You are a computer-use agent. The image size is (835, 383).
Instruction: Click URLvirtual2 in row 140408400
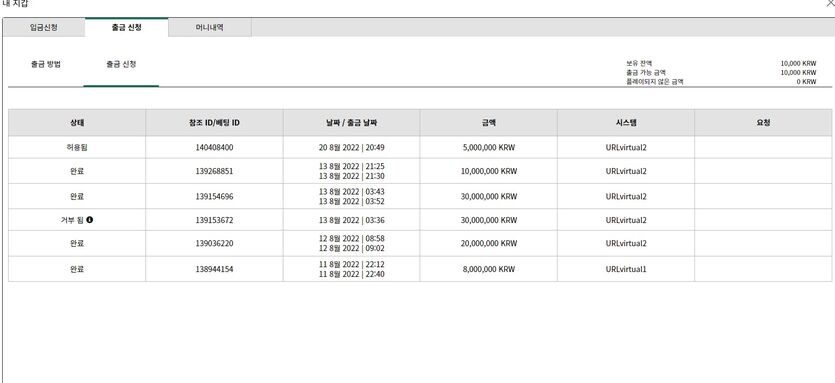click(x=626, y=148)
